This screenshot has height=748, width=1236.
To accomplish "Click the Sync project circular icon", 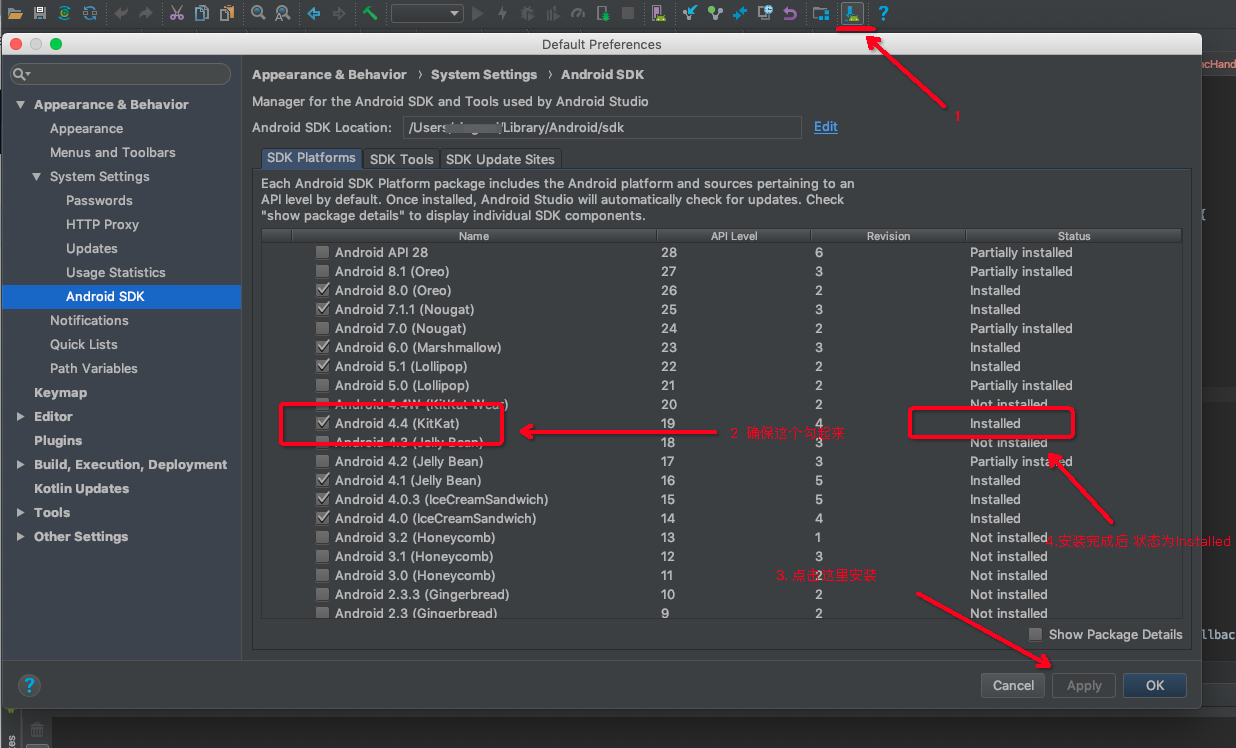I will pos(64,13).
